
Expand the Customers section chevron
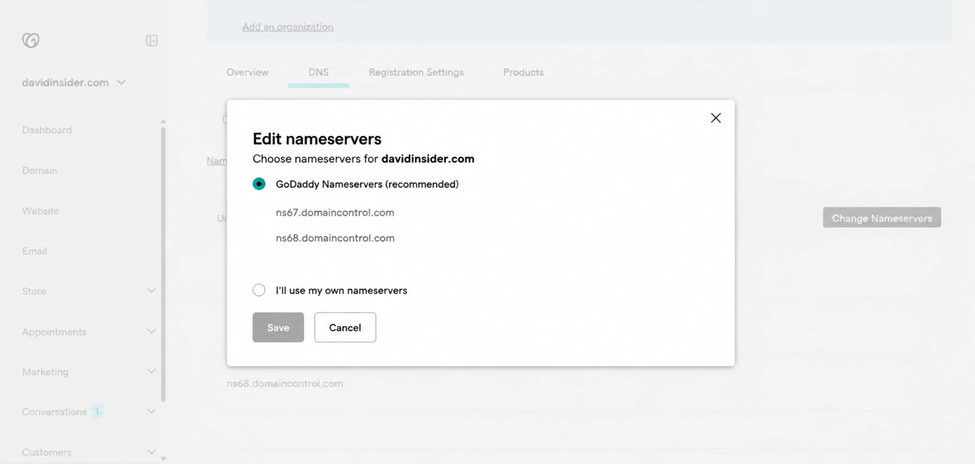(x=151, y=452)
